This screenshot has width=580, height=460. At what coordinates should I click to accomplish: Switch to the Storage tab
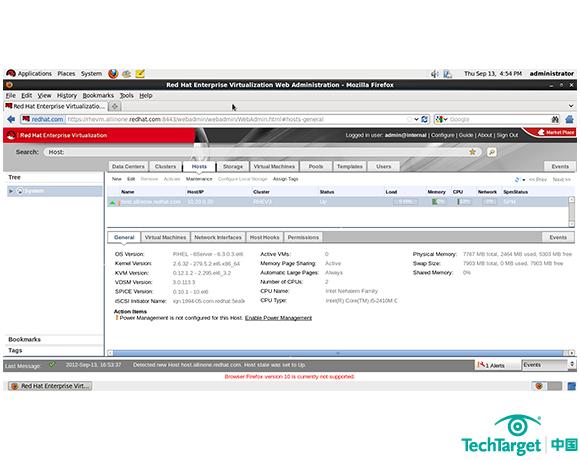pos(233,166)
